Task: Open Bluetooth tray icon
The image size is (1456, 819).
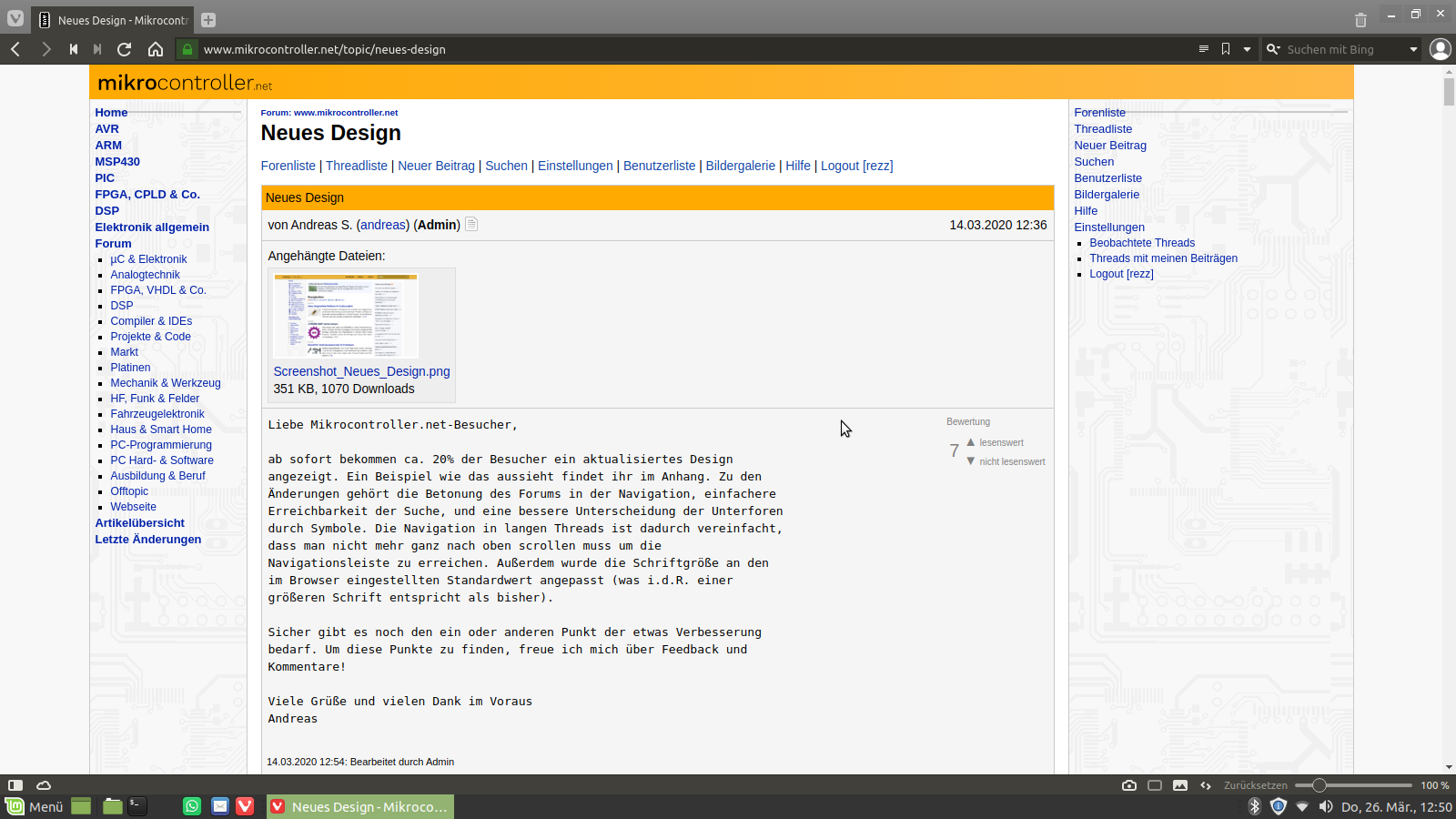Action: coord(1255,806)
